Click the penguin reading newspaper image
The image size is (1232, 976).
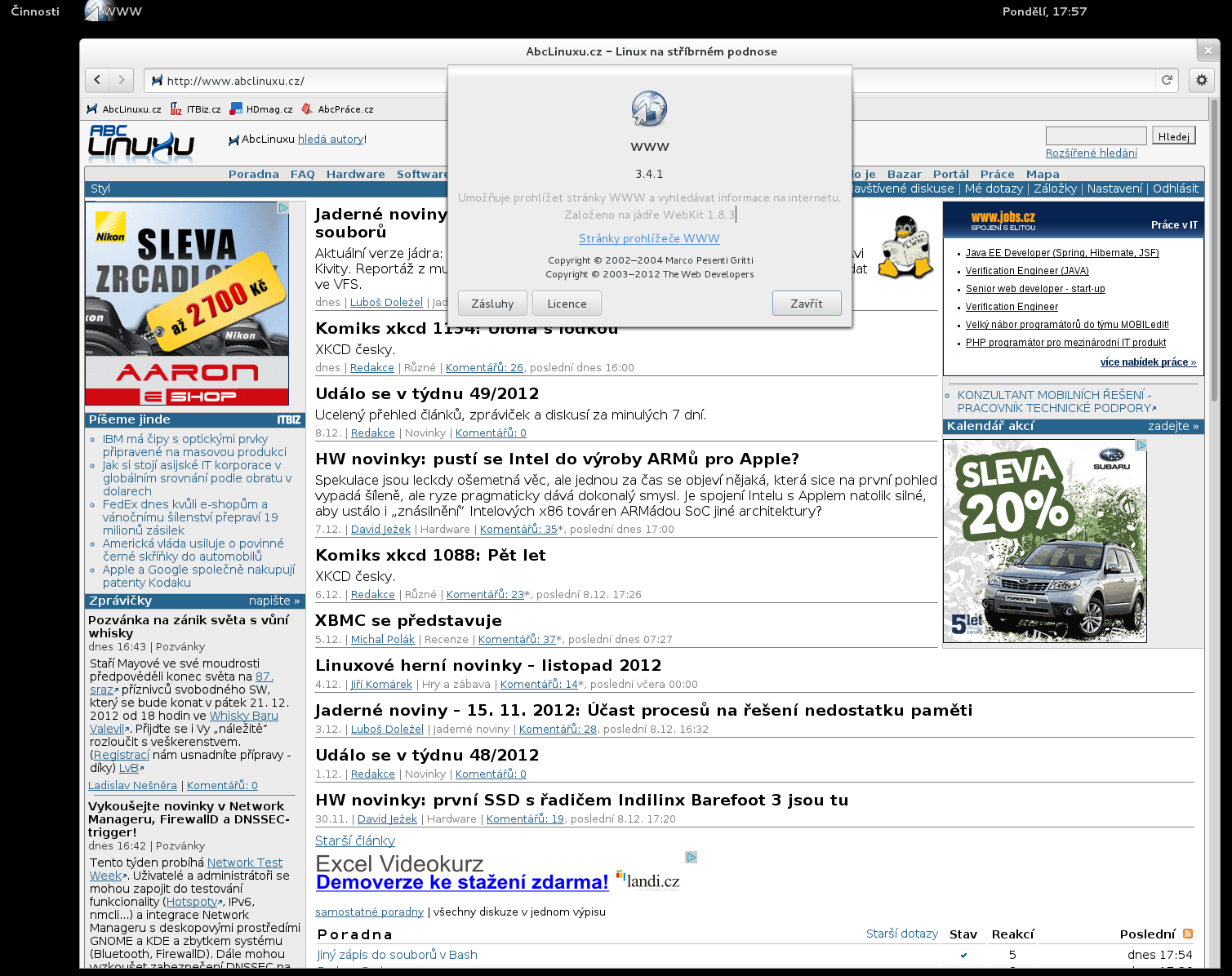[905, 246]
